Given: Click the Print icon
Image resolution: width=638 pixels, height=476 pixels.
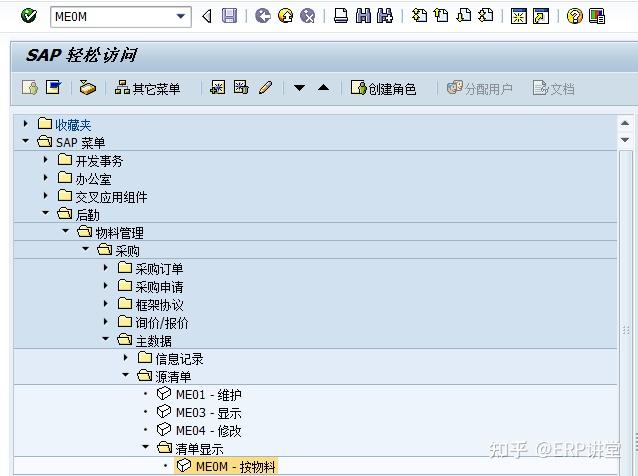Looking at the screenshot, I should (341, 16).
